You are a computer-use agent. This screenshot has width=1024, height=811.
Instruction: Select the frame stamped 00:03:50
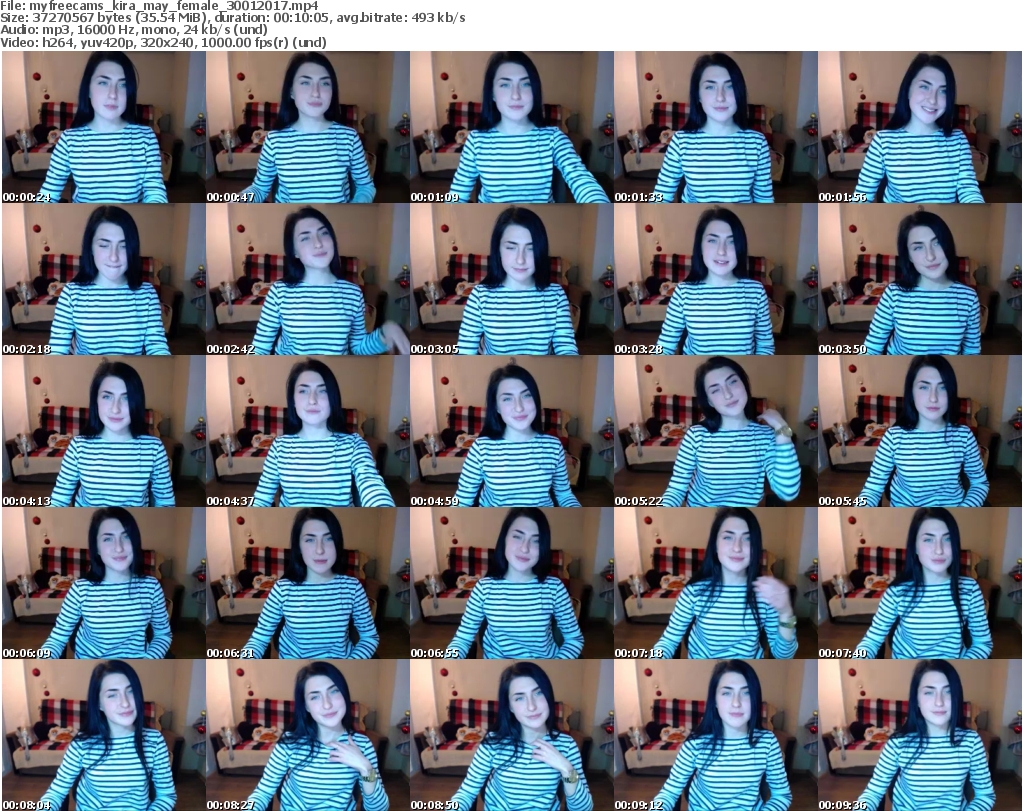[920, 279]
